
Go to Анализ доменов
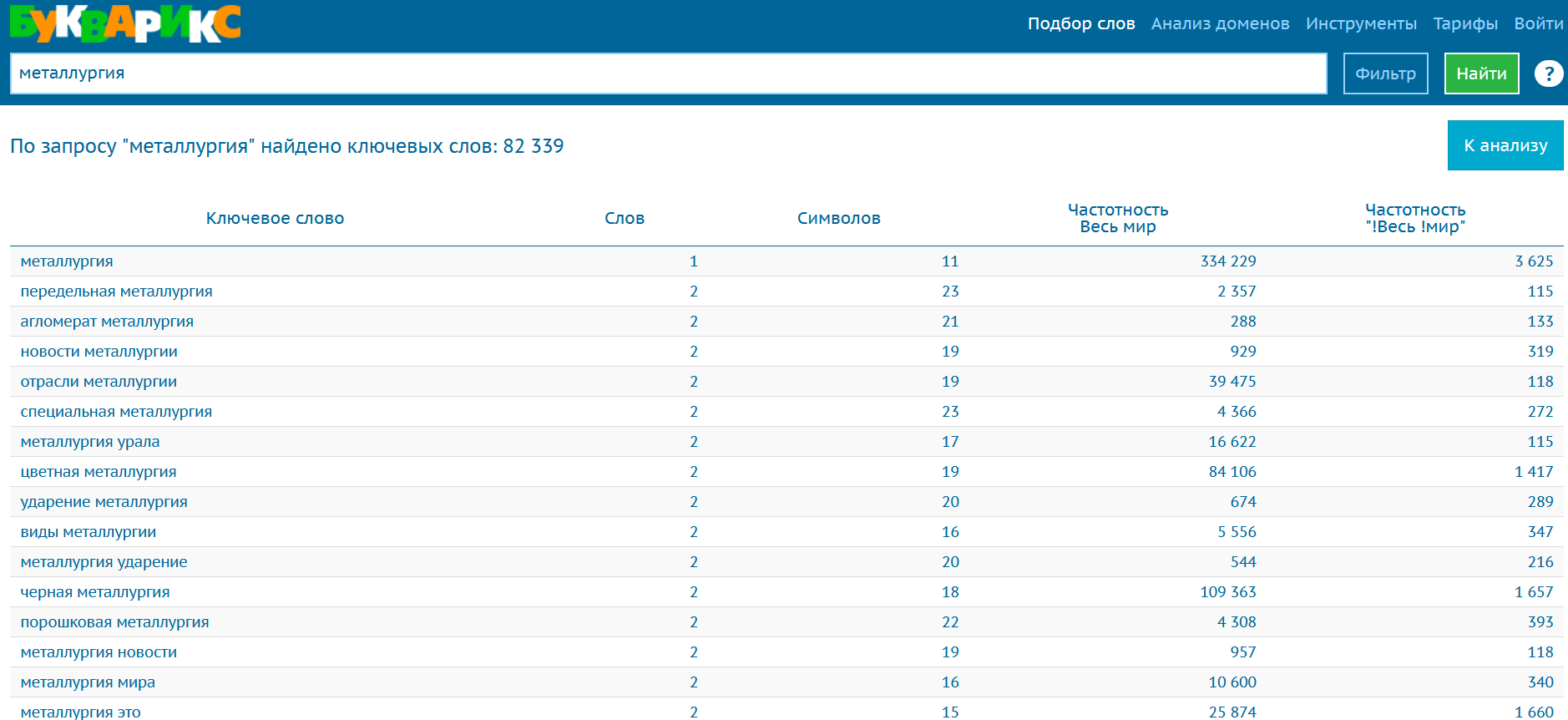click(1220, 23)
